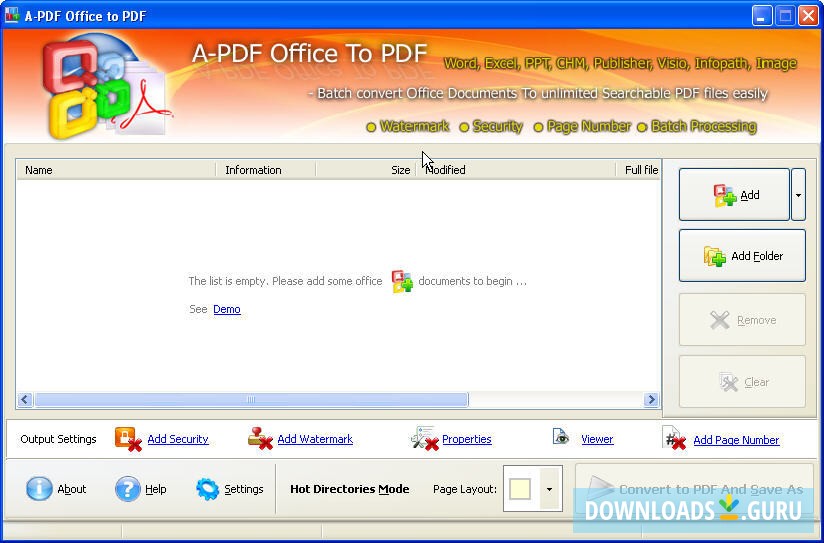
Task: Open the Settings label
Action: coord(243,489)
